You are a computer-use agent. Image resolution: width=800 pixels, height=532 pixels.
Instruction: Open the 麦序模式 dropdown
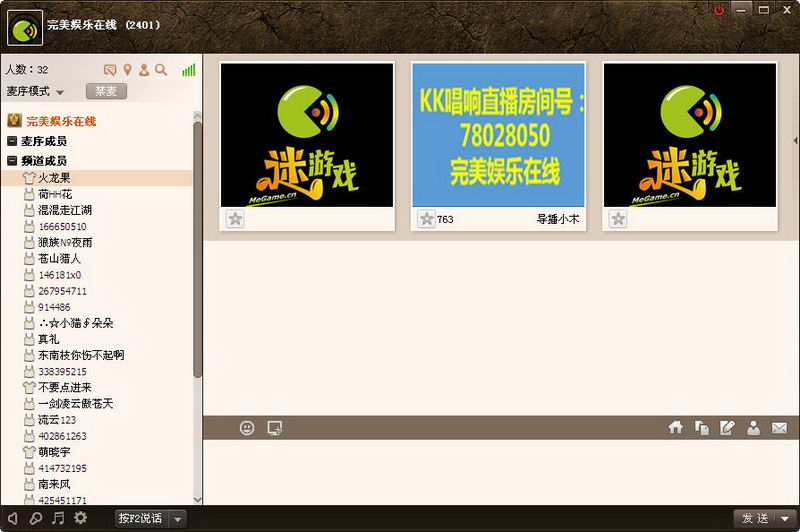[35, 91]
